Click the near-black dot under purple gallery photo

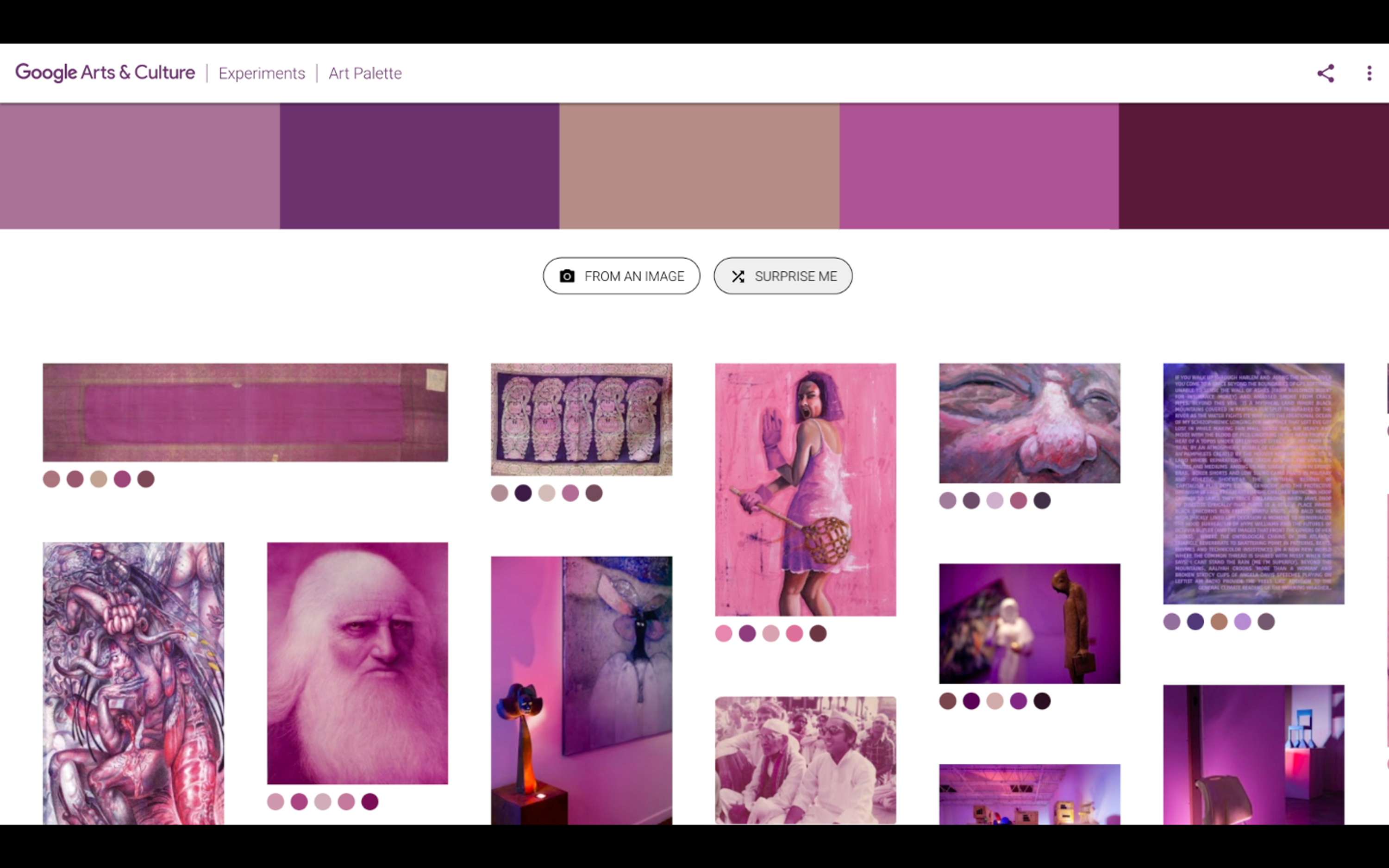pos(1042,700)
